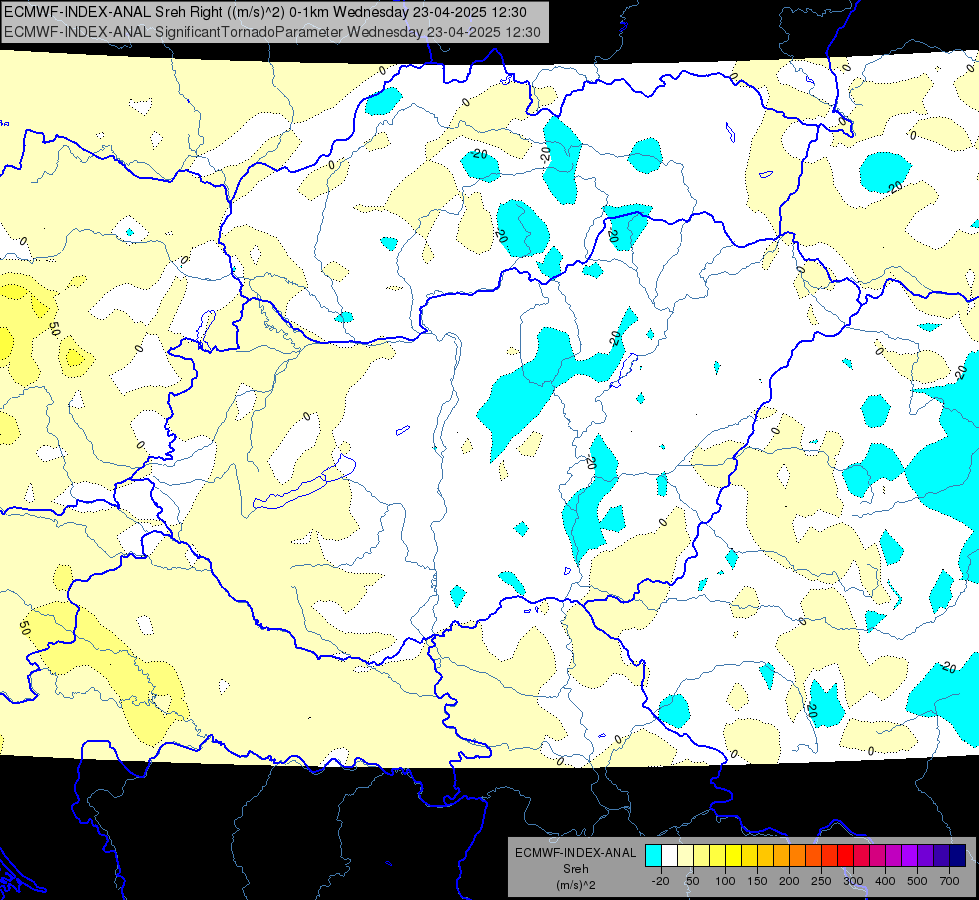Click the '200' legend scale value
This screenshot has width=979, height=900.
tap(789, 881)
